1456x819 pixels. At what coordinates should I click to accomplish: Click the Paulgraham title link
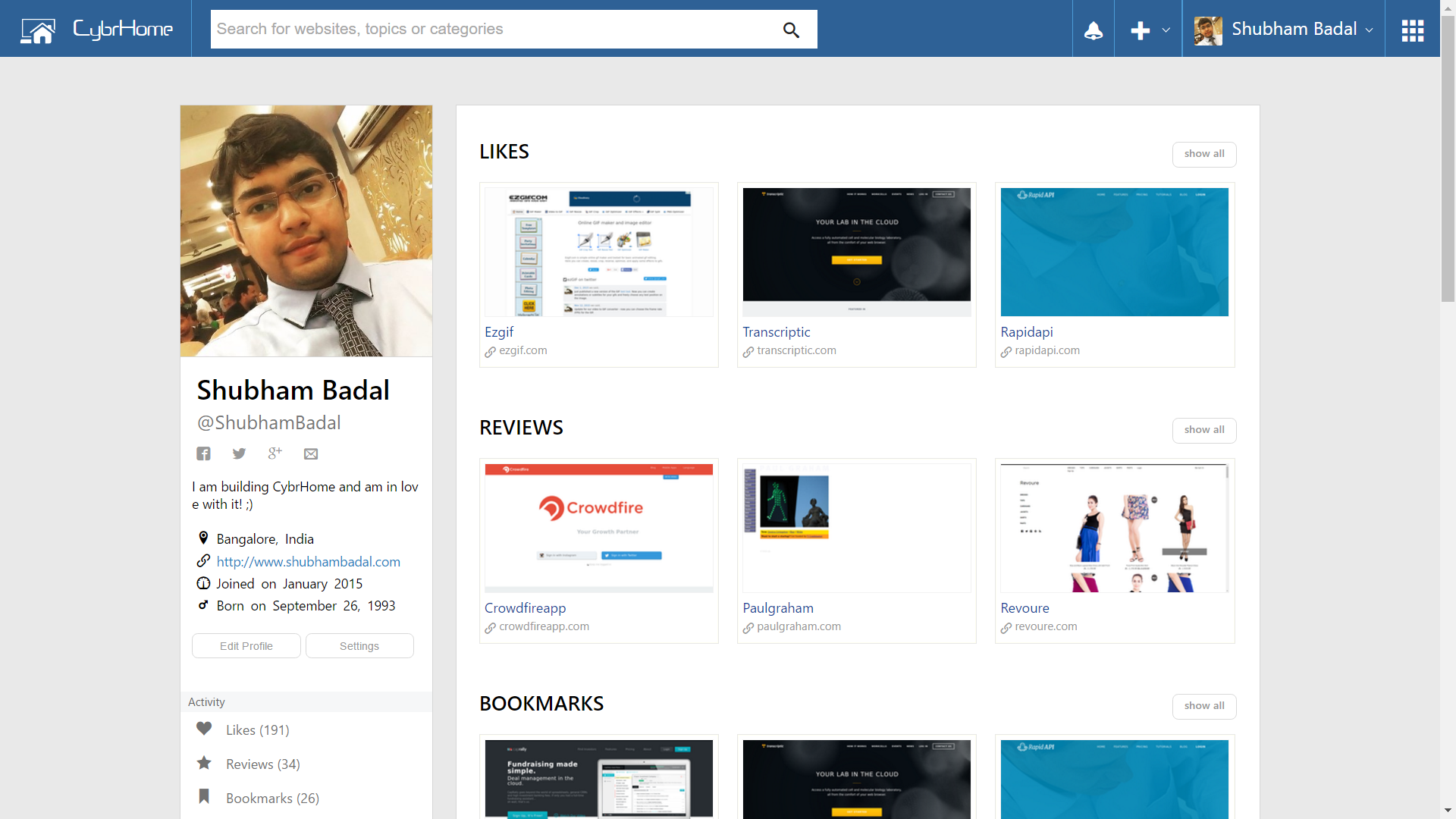coord(778,608)
